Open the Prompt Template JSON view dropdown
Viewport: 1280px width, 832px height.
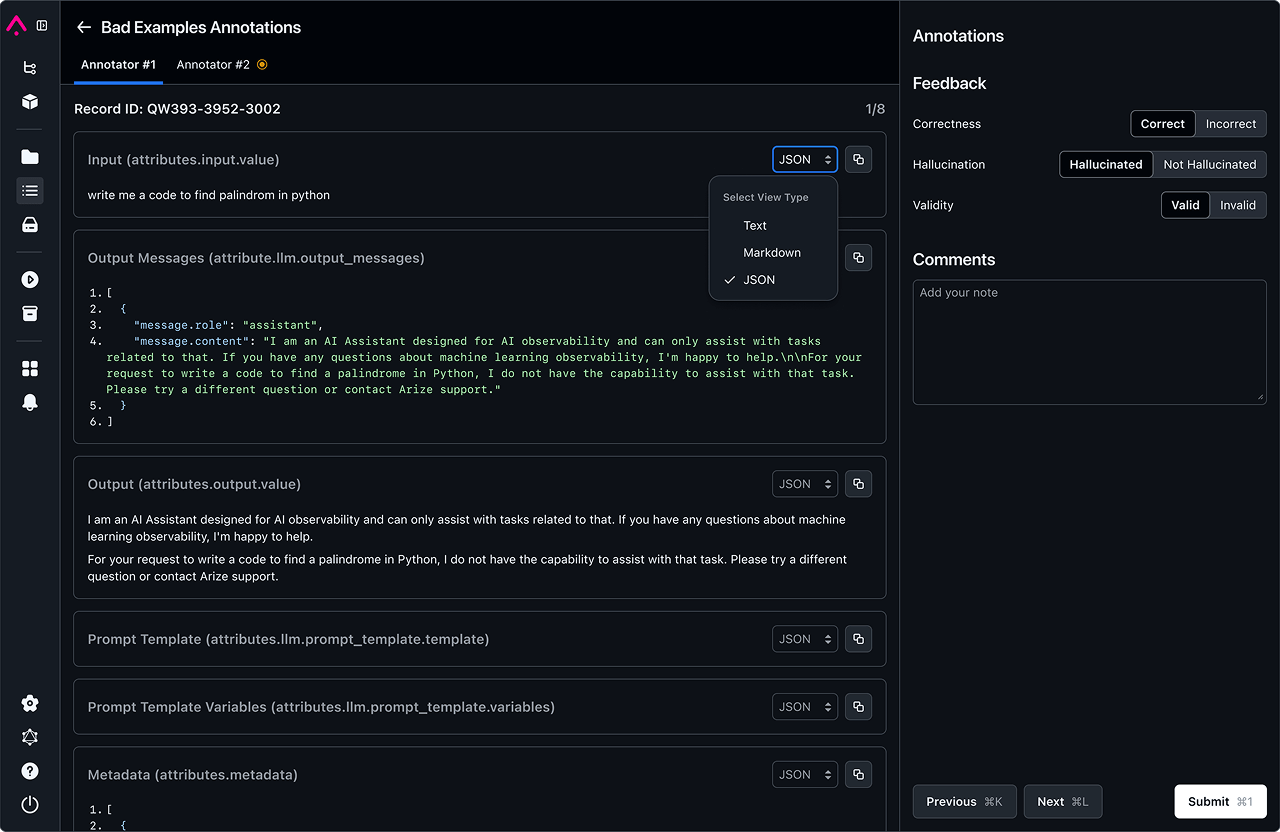805,639
